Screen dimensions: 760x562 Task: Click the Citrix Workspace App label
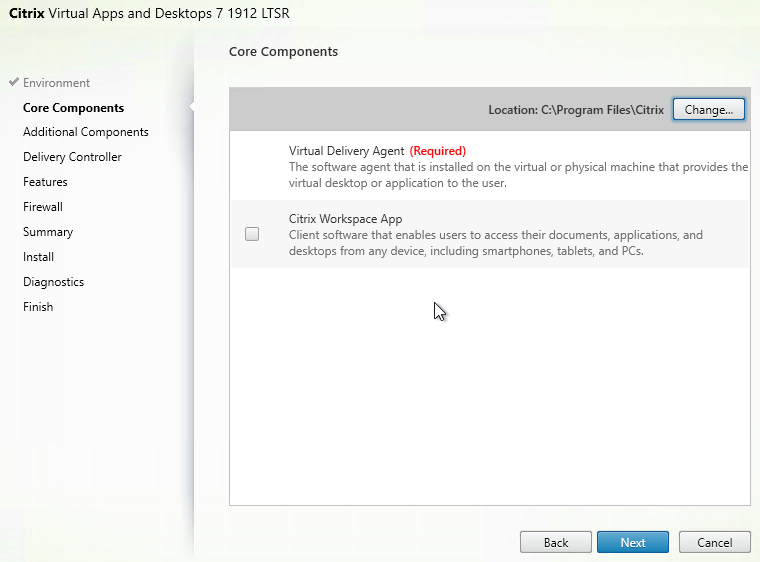(x=345, y=219)
